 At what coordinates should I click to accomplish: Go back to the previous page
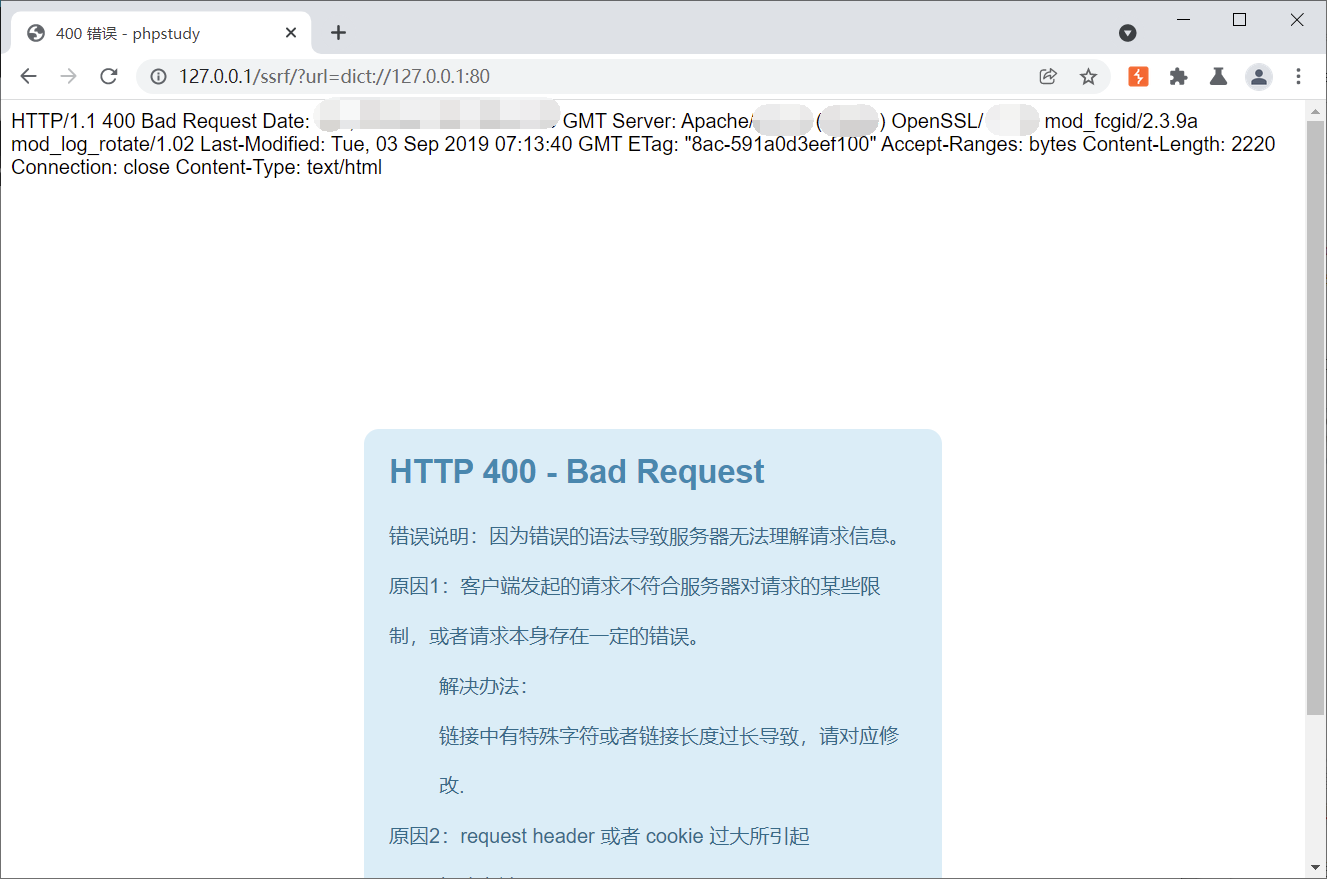coord(28,76)
